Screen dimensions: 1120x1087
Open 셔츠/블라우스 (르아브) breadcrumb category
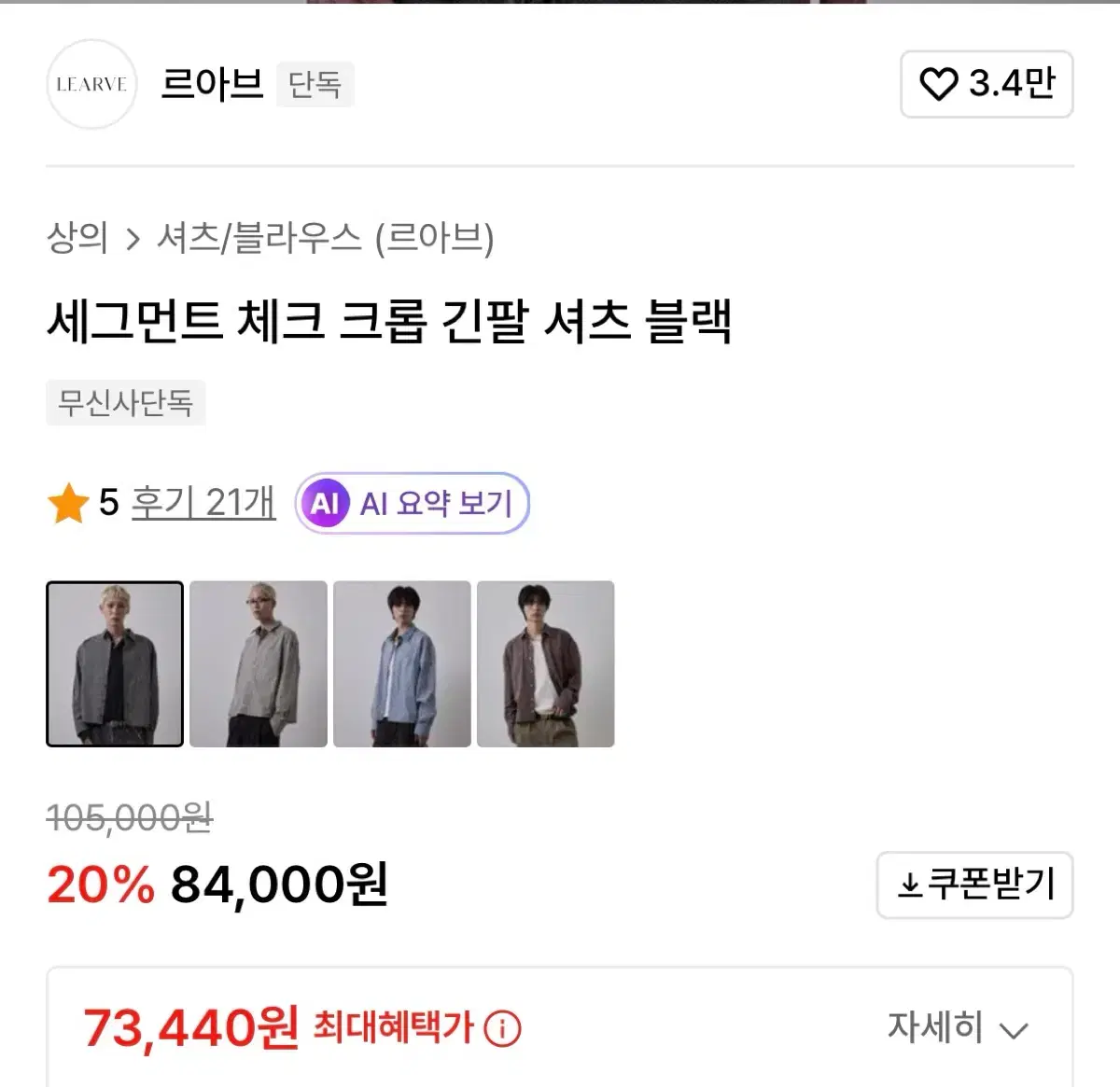(325, 238)
